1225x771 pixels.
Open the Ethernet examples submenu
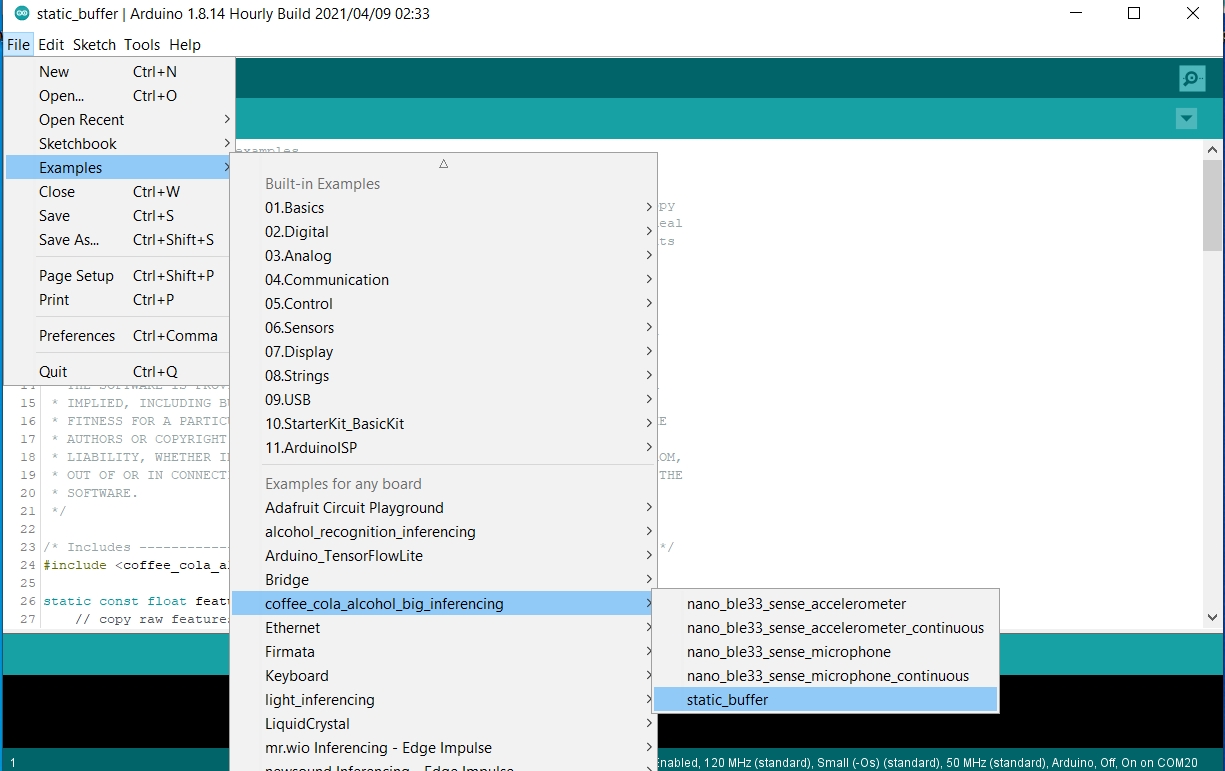(x=444, y=628)
